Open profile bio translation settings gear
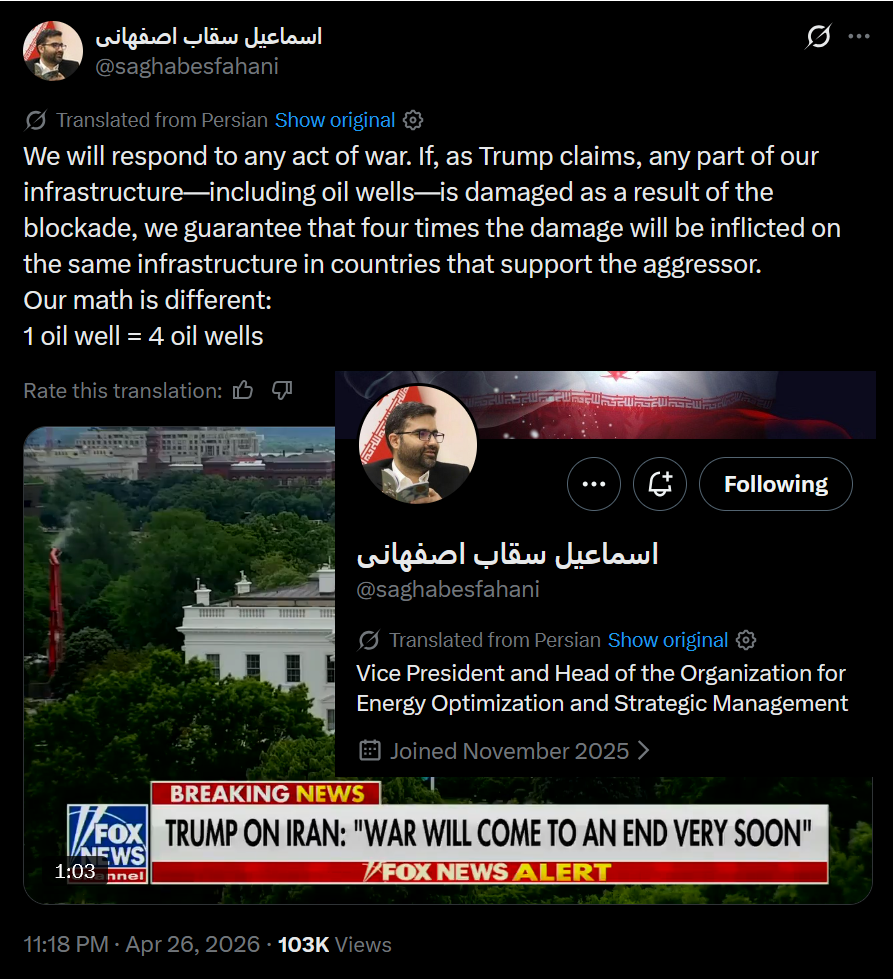Image resolution: width=893 pixels, height=979 pixels. [746, 640]
